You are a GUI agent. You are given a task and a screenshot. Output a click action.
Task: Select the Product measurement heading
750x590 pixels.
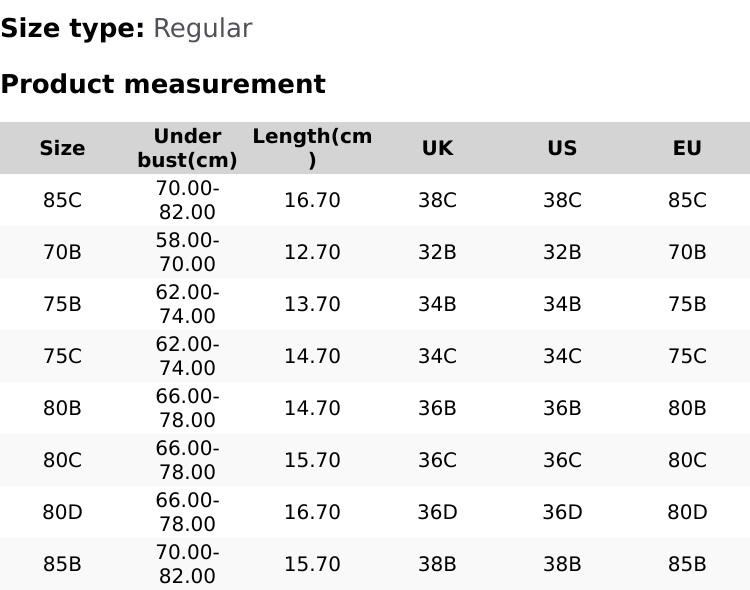(x=163, y=84)
